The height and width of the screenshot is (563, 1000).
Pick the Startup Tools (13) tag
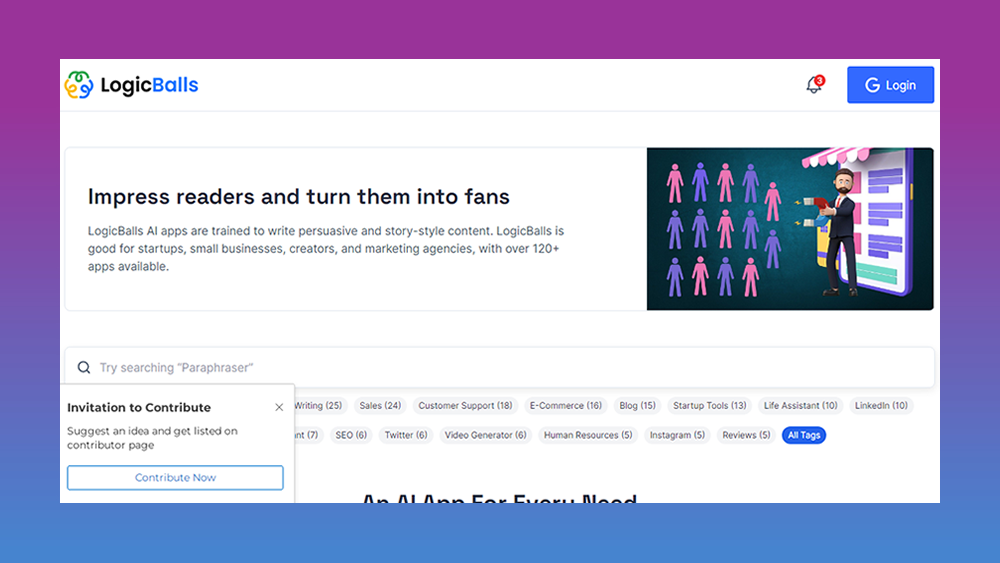pyautogui.click(x=710, y=406)
